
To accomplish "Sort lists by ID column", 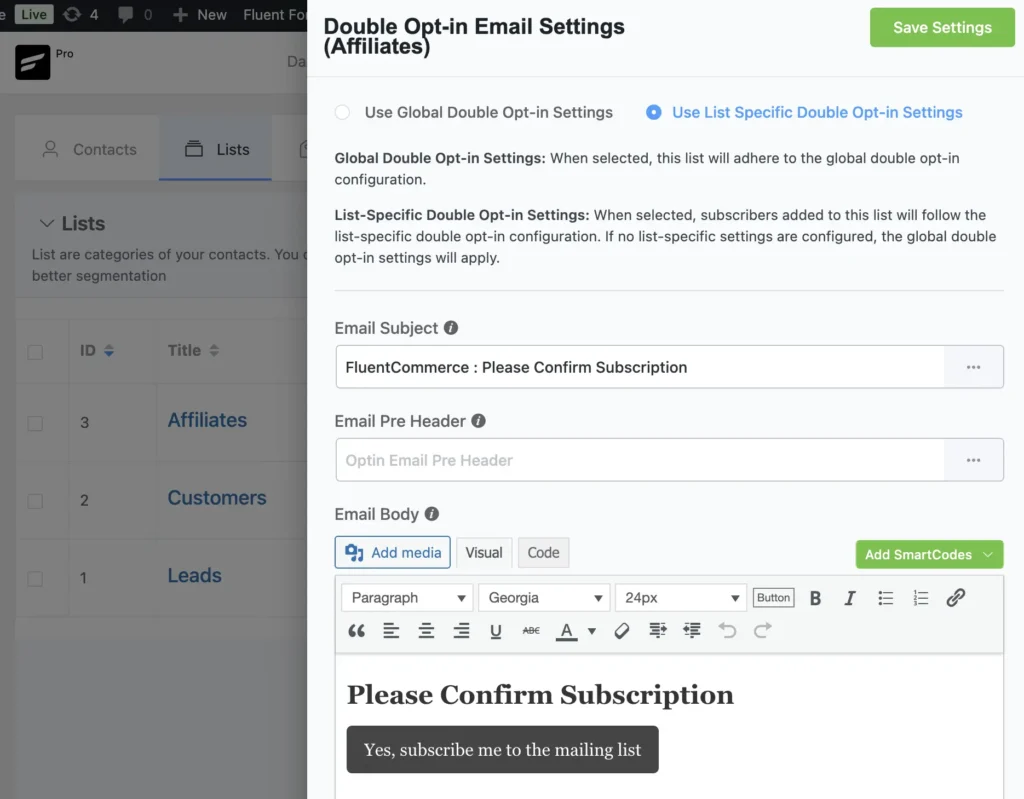I will tap(97, 351).
